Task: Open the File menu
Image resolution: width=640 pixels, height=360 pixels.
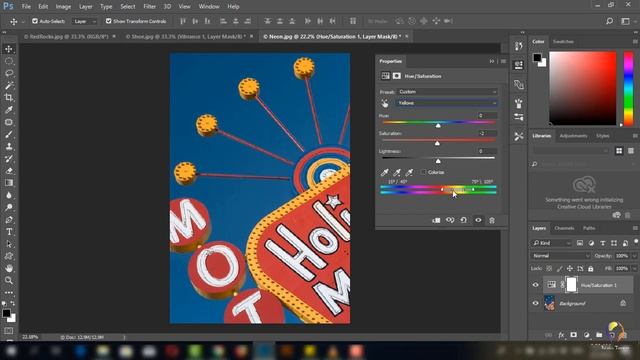Action: click(x=26, y=7)
